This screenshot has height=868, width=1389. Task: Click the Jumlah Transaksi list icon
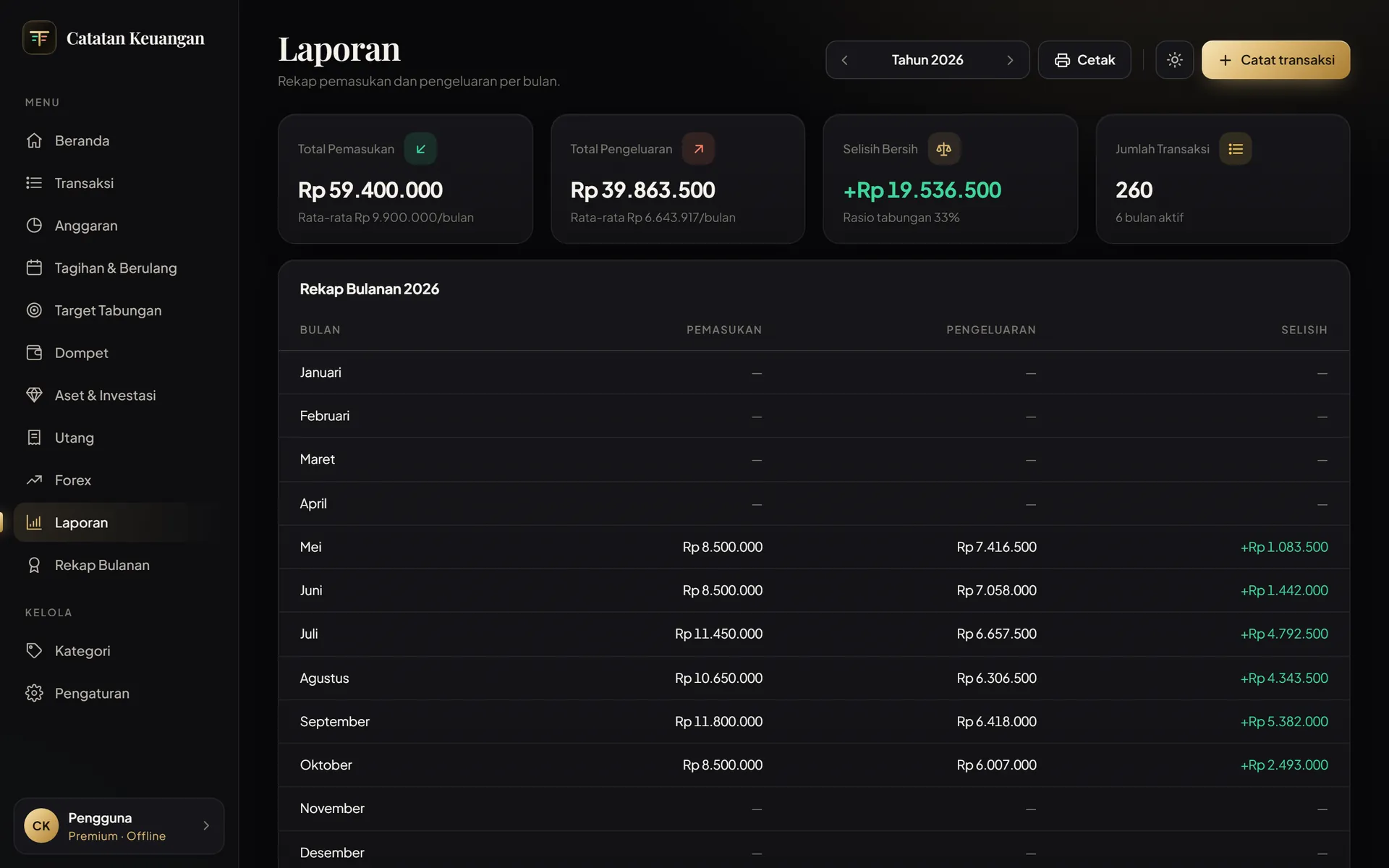point(1236,149)
